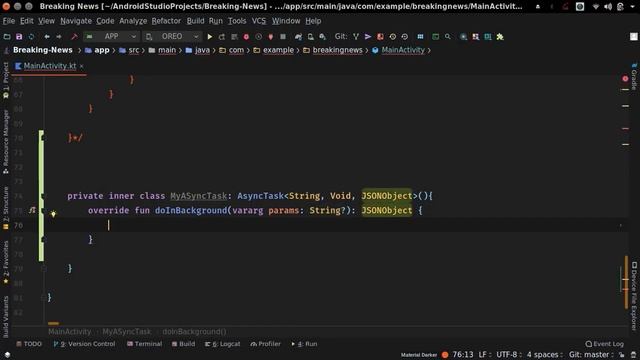
Task: Open the APP run configuration dropdown
Action: click(111, 37)
